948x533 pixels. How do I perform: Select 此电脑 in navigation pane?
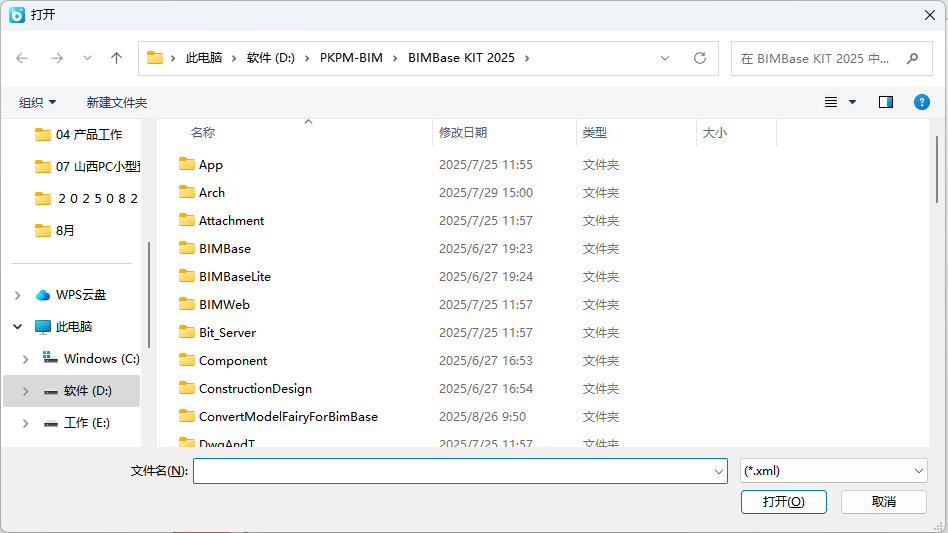(x=74, y=327)
